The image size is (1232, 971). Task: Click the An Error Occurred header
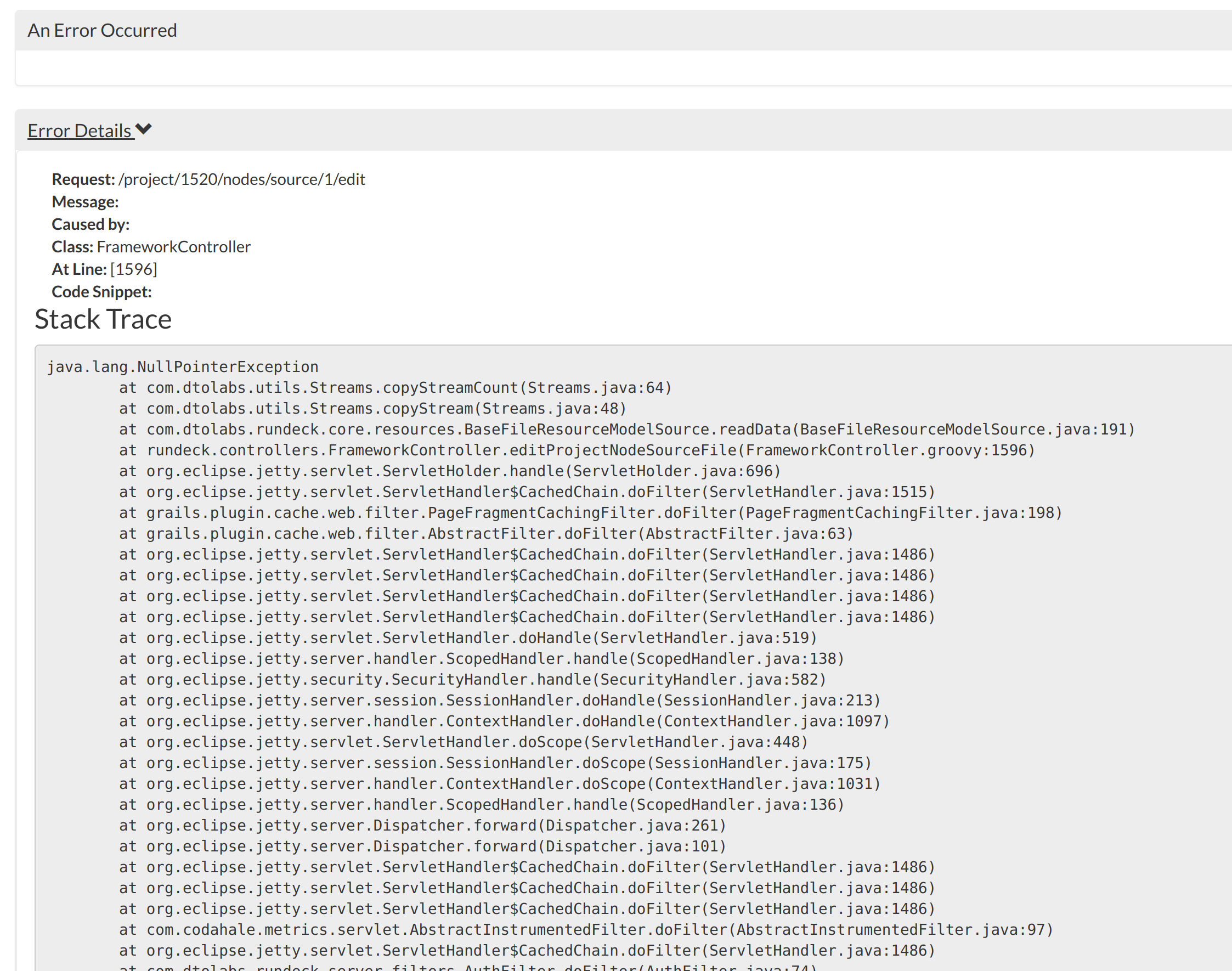(103, 30)
